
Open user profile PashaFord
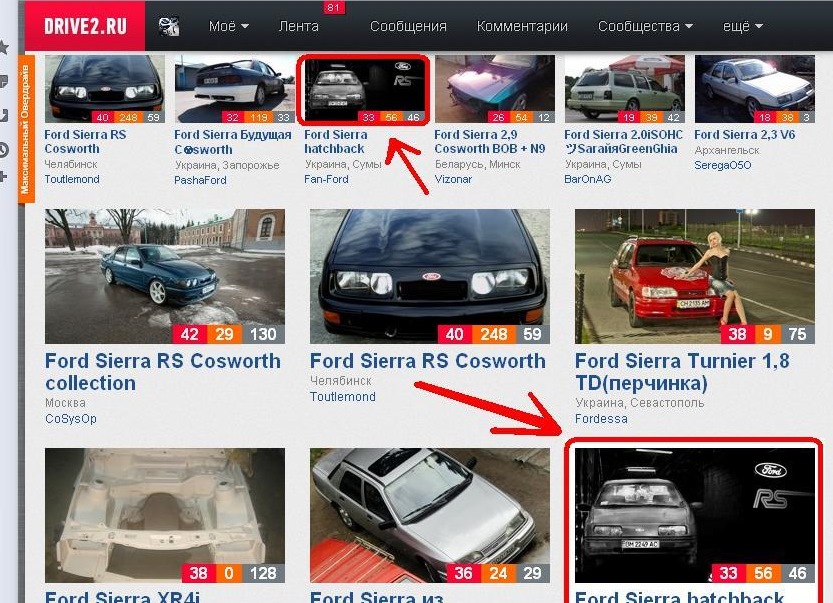[x=200, y=180]
